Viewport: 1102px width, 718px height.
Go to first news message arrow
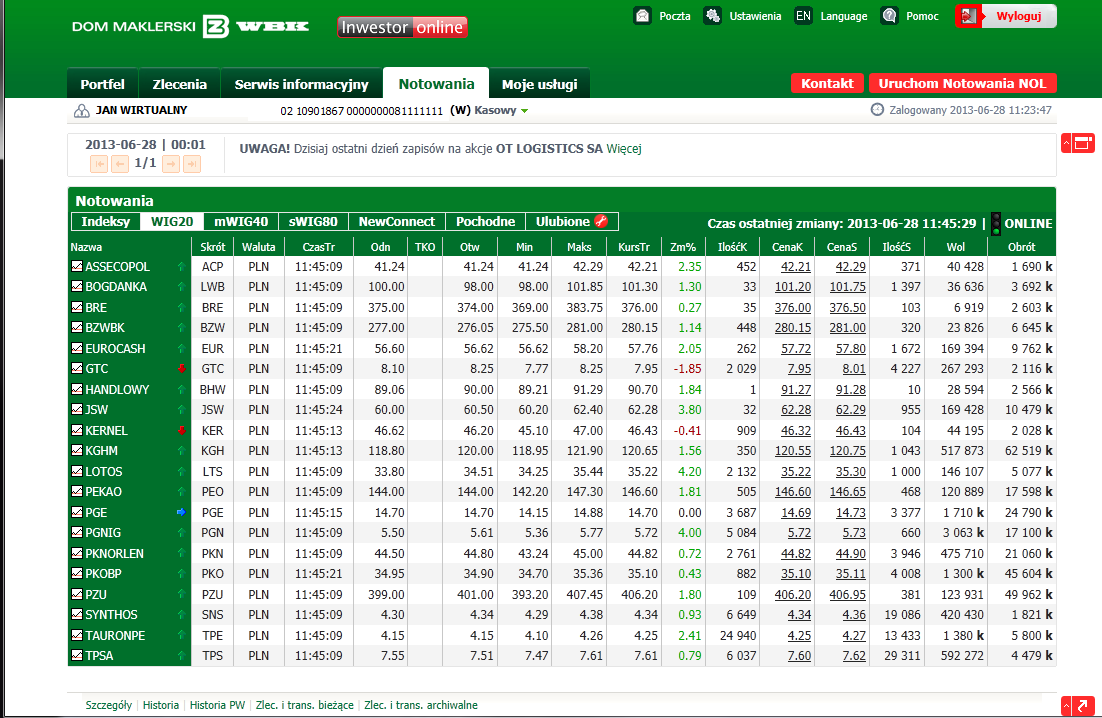pyautogui.click(x=99, y=164)
